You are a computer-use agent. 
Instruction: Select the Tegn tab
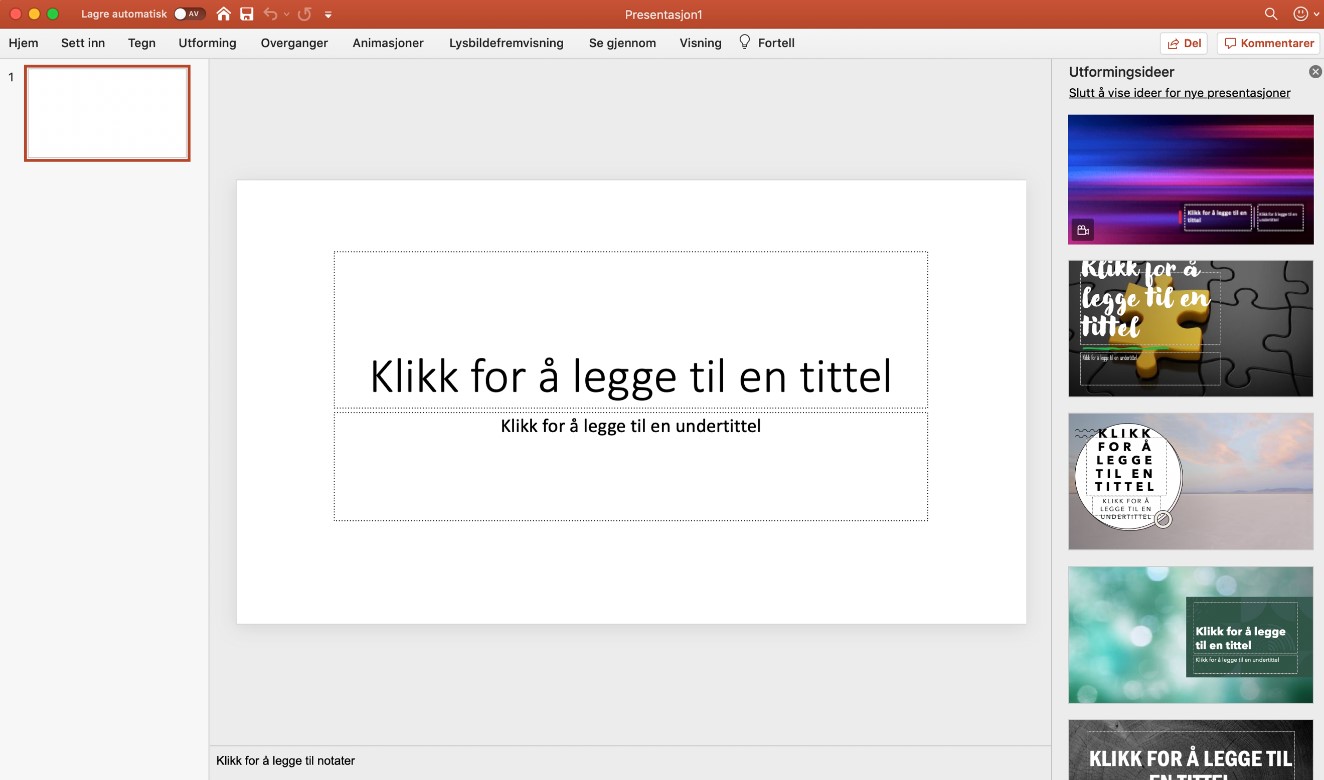(142, 43)
